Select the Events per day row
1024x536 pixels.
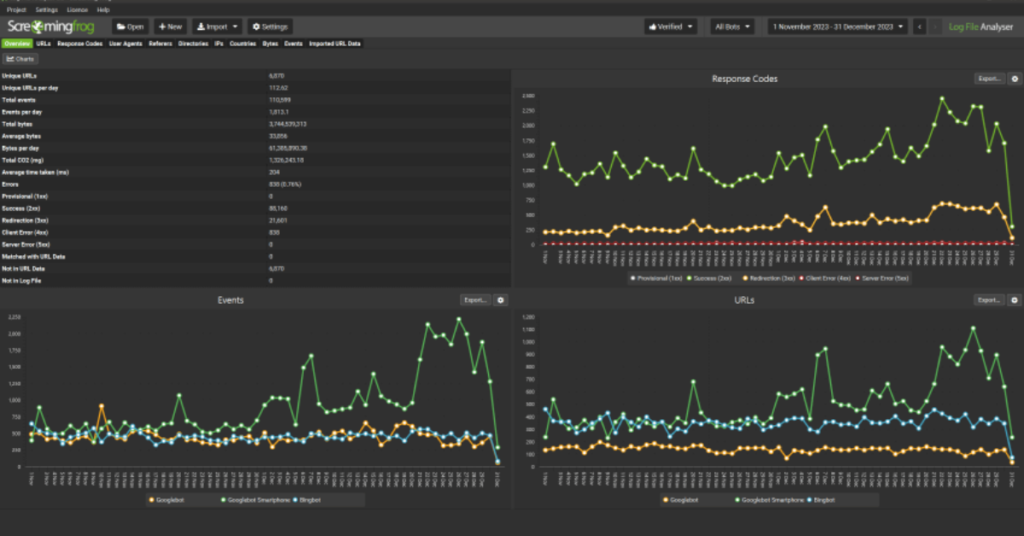pos(255,112)
